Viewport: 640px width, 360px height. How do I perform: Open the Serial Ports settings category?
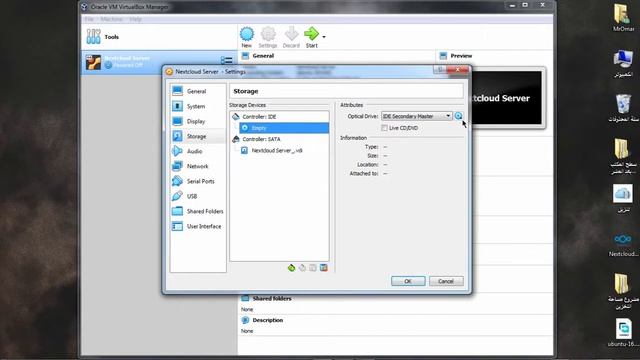[198, 181]
